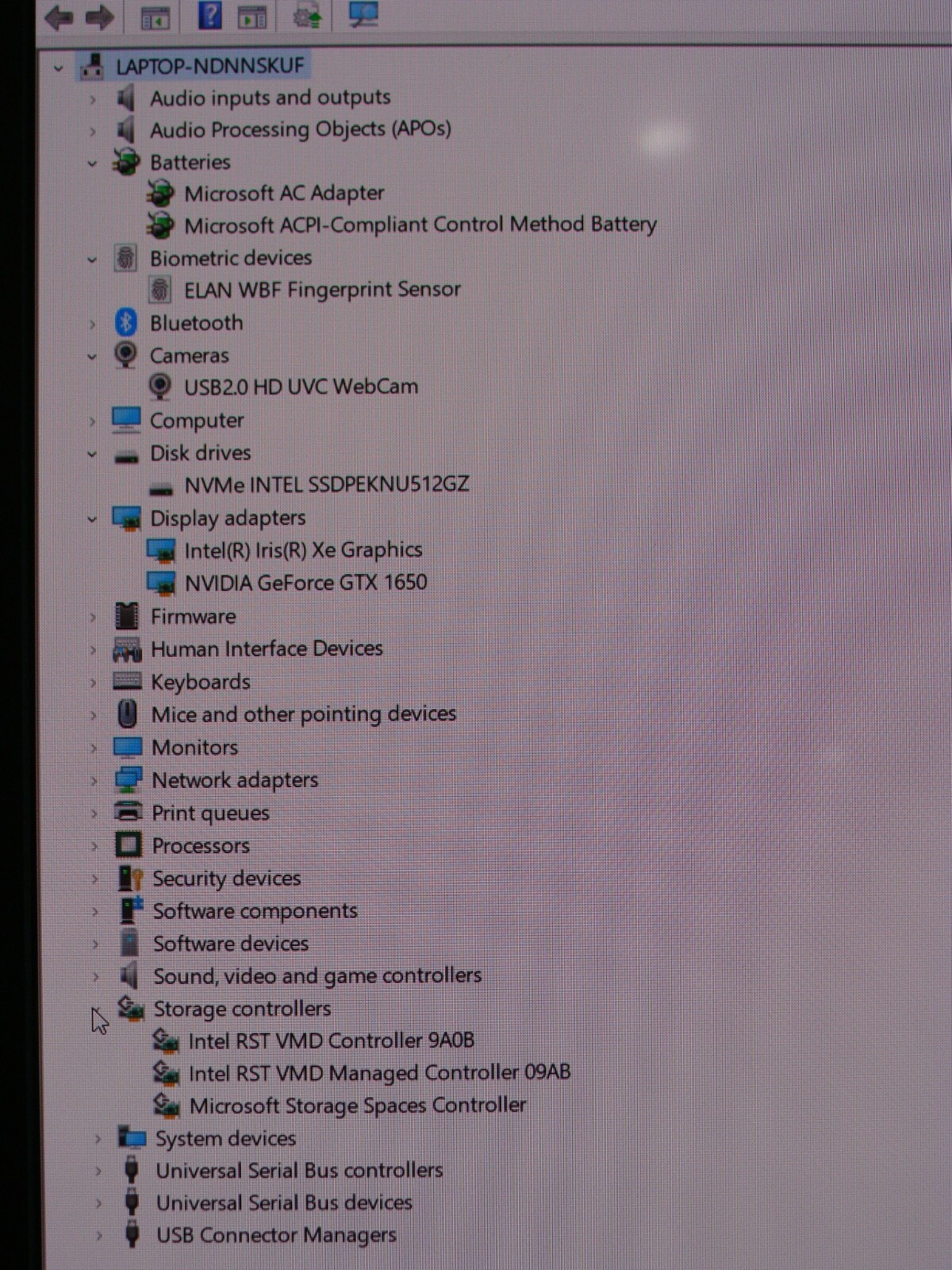The width and height of the screenshot is (952, 1270).
Task: Select Microsoft AC Adapter
Action: click(284, 193)
